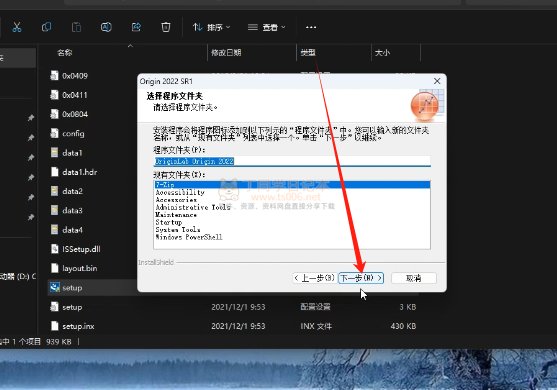
Task: Select Maintenance in existing folders list
Action: pos(176,215)
